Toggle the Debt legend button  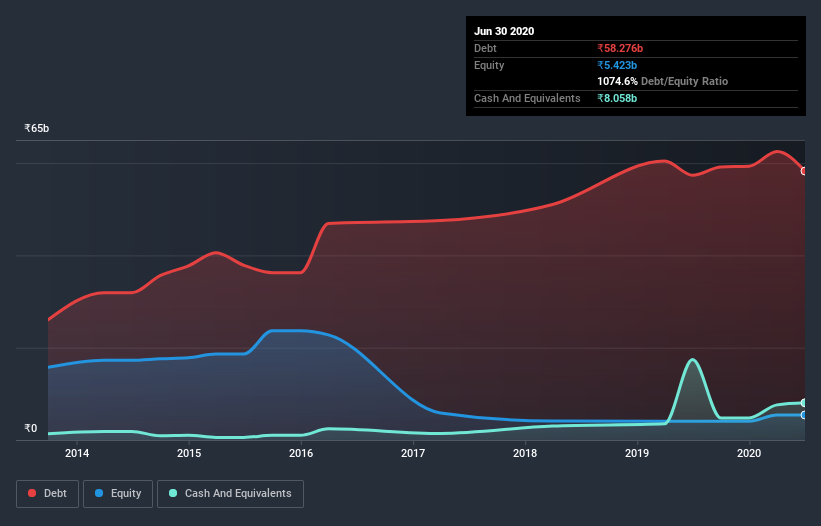(x=48, y=494)
